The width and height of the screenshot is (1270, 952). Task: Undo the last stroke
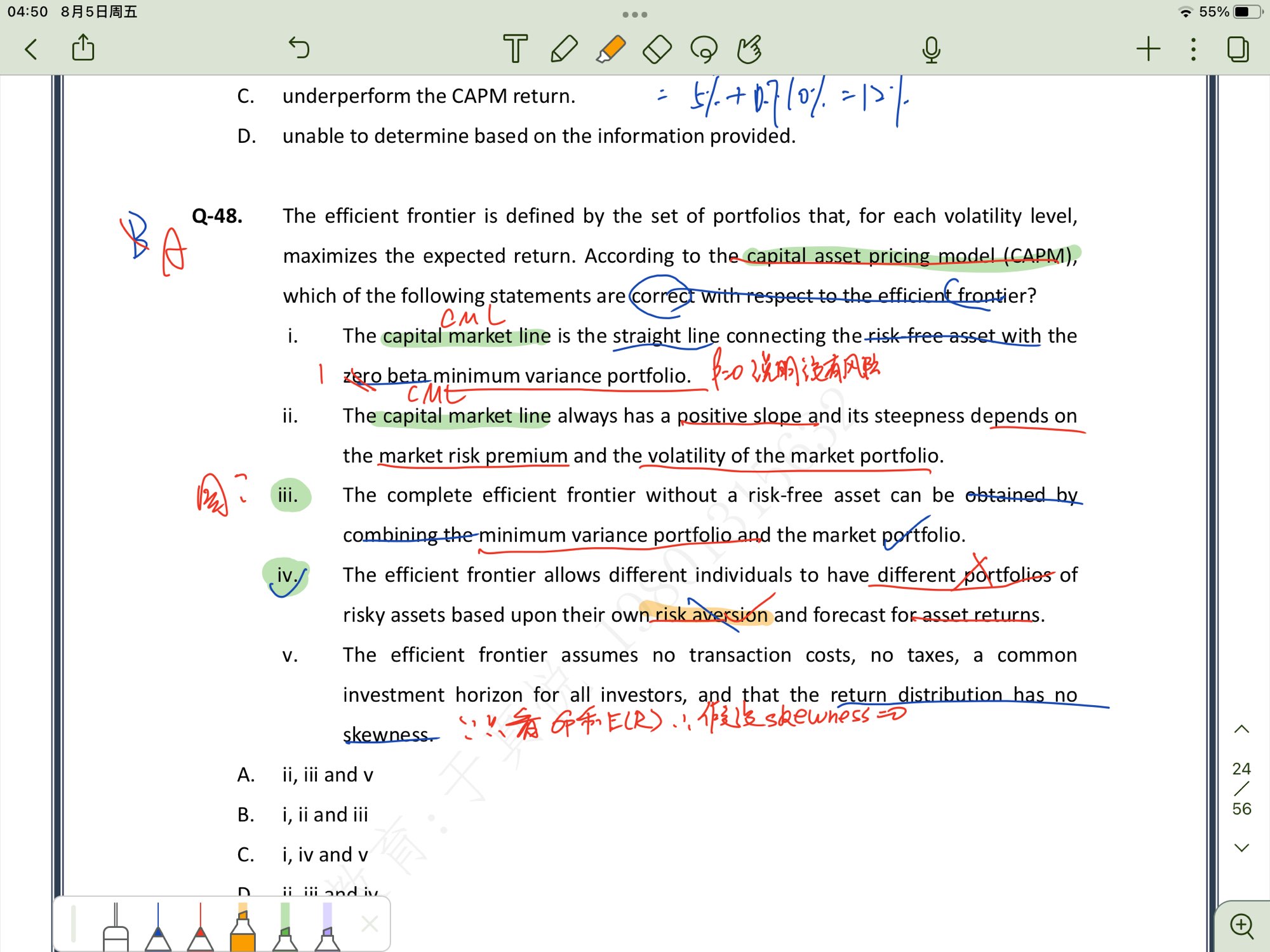coord(298,48)
